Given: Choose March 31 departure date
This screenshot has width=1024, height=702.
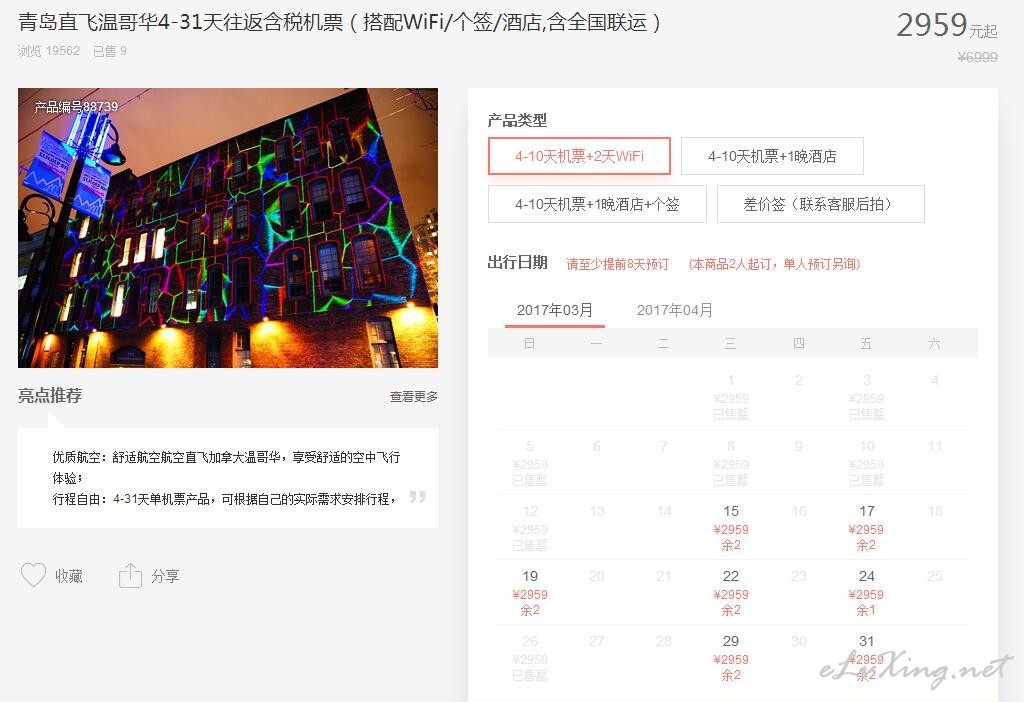Looking at the screenshot, I should tap(866, 658).
